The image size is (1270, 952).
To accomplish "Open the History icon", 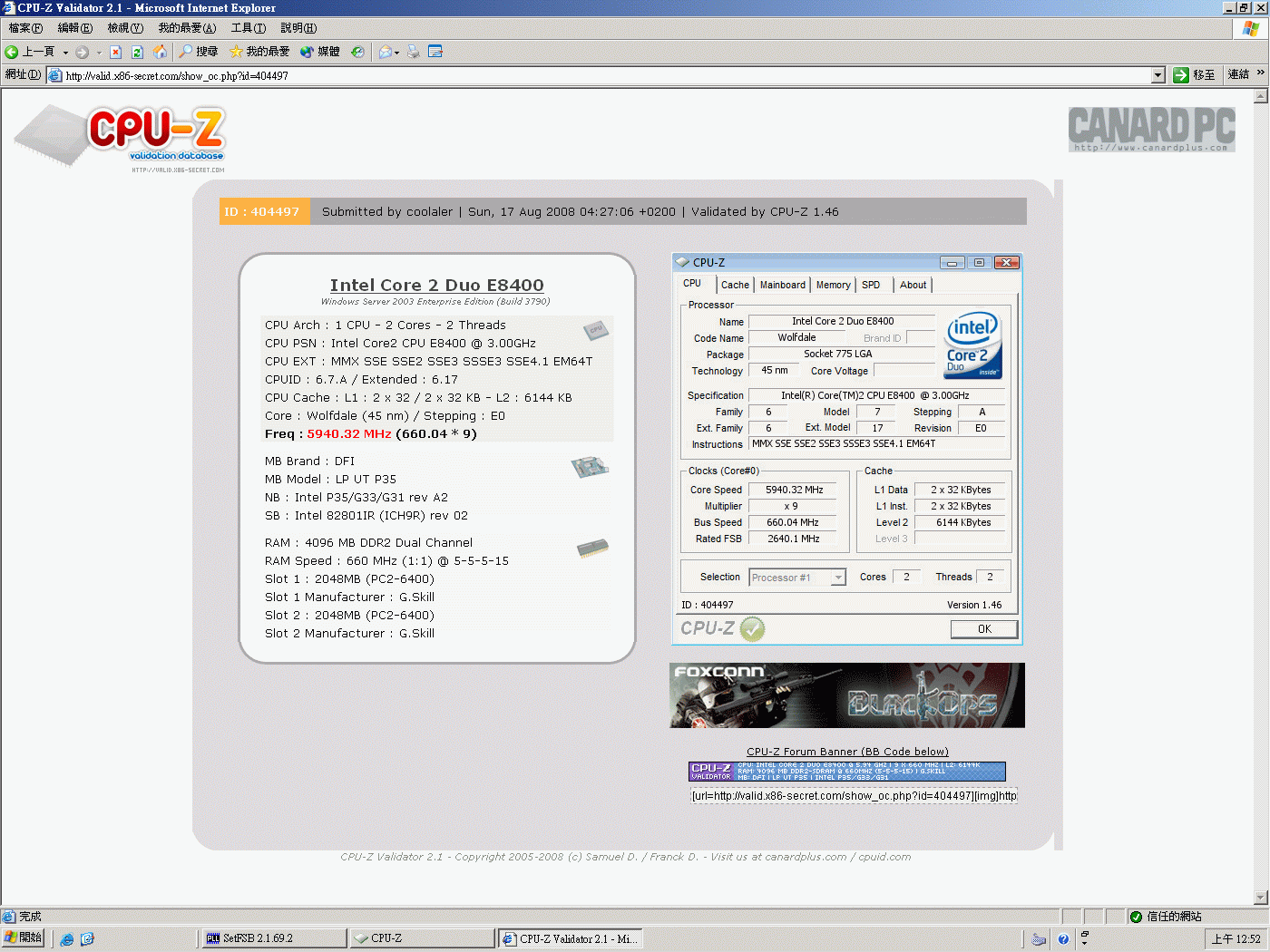I will pos(357,52).
